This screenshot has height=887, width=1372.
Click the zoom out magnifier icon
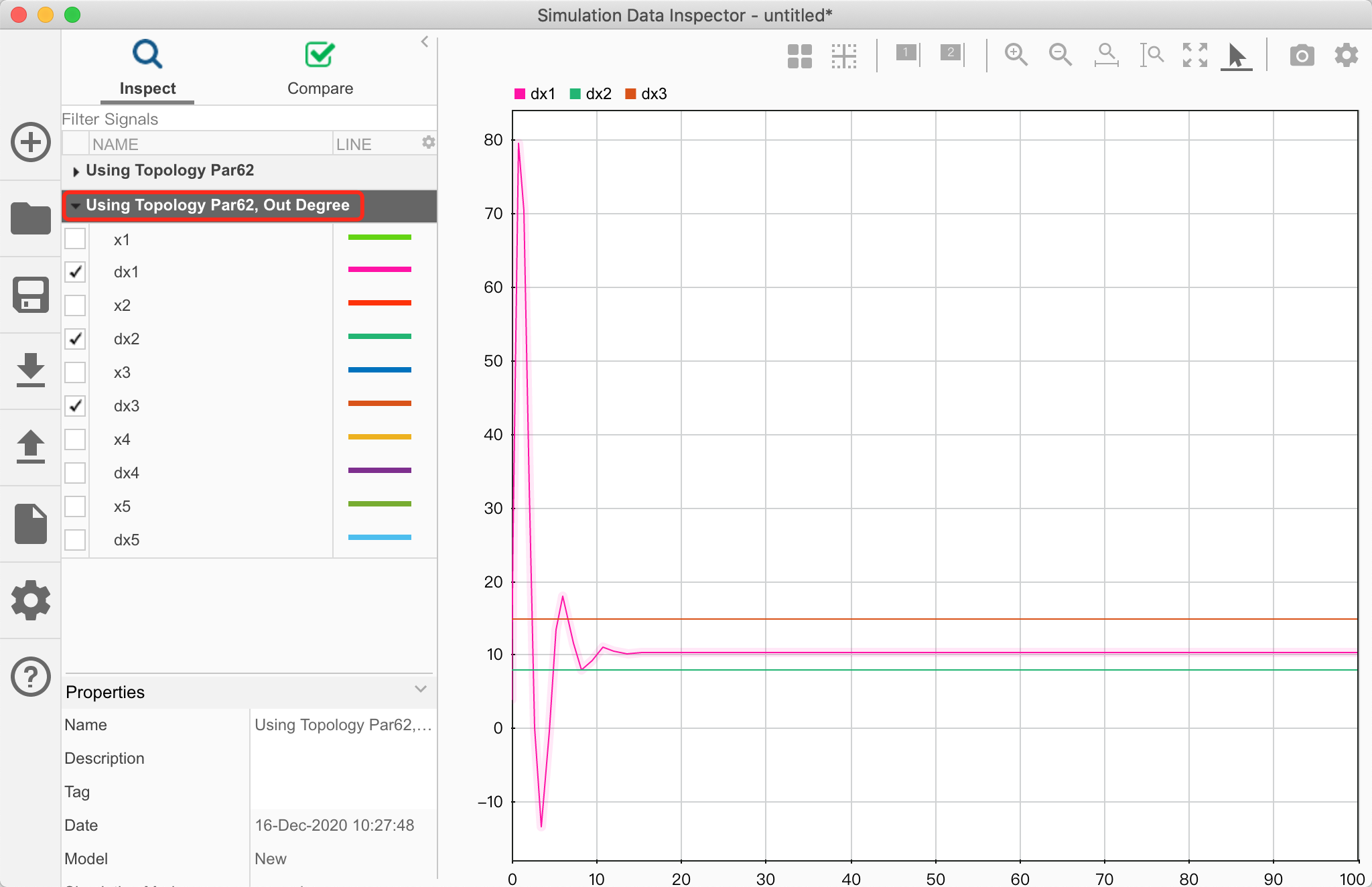(x=1060, y=55)
